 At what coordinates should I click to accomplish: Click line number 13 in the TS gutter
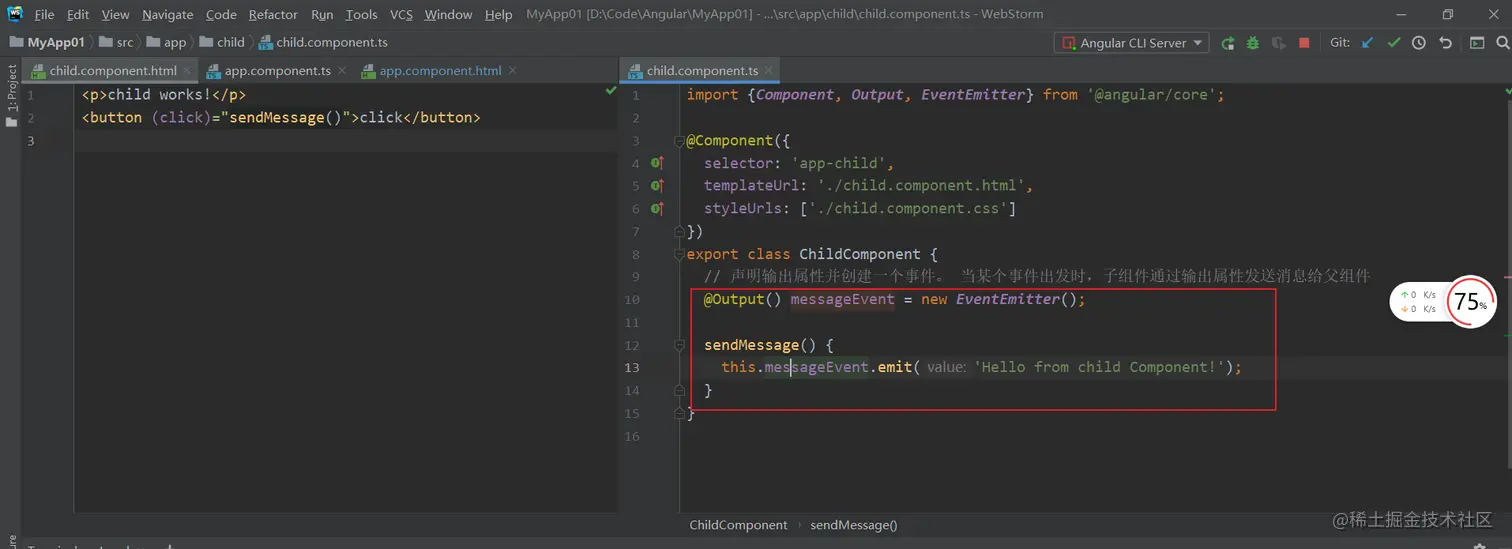(632, 367)
